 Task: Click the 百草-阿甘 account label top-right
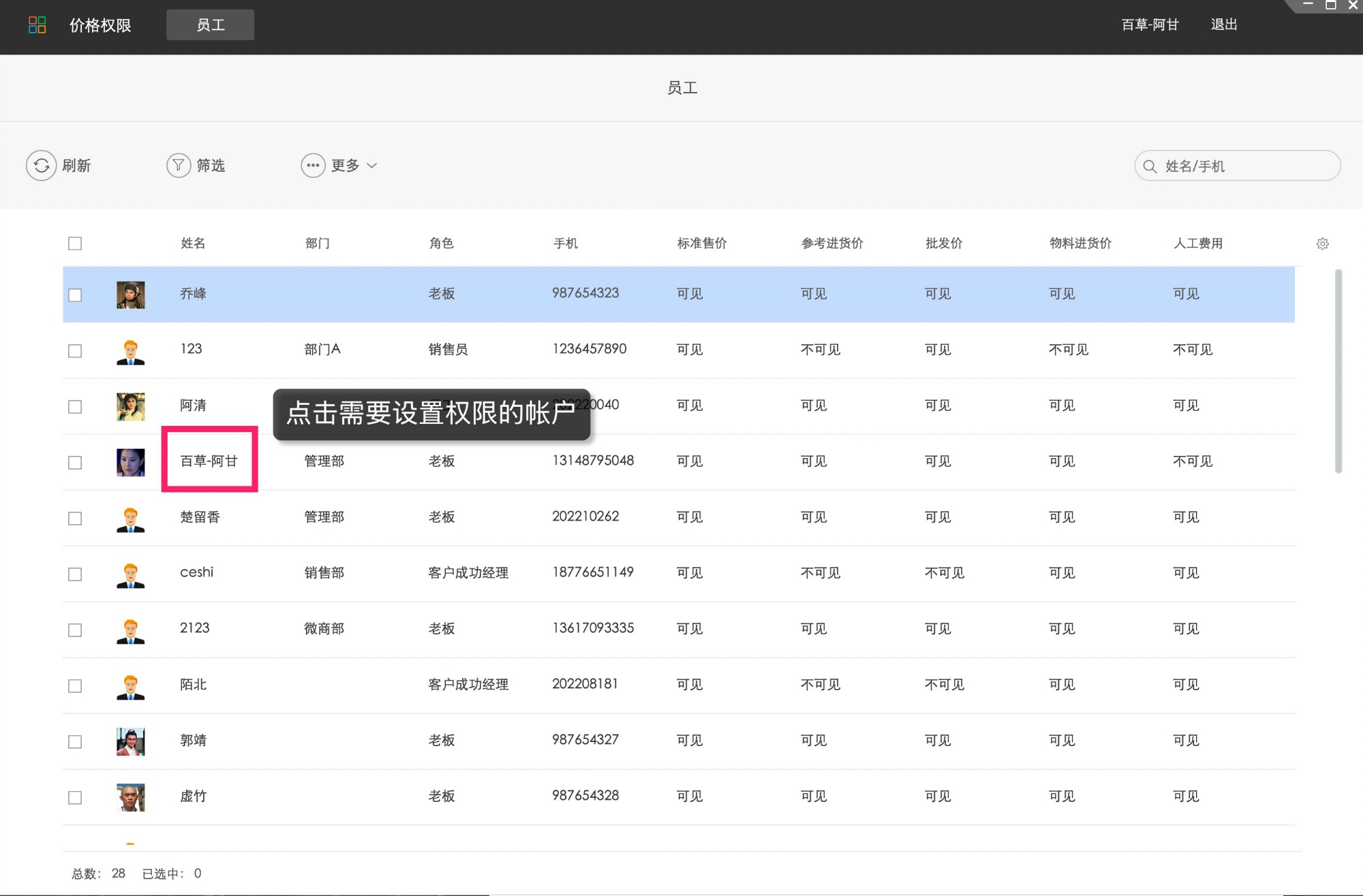point(1150,25)
